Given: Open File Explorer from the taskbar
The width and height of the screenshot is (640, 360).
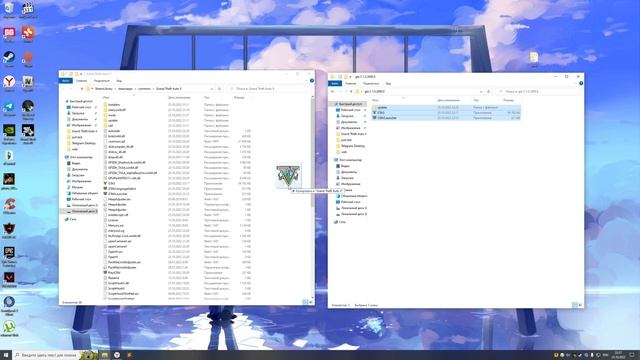Looking at the screenshot, I should point(105,355).
